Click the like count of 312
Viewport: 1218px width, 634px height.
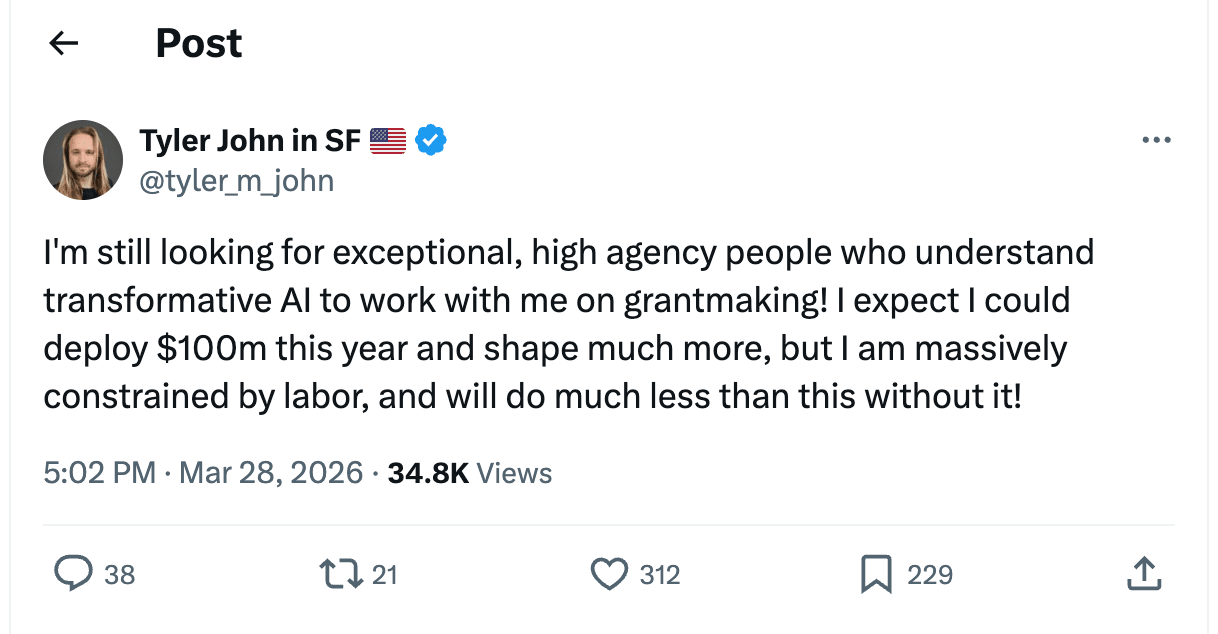[660, 574]
